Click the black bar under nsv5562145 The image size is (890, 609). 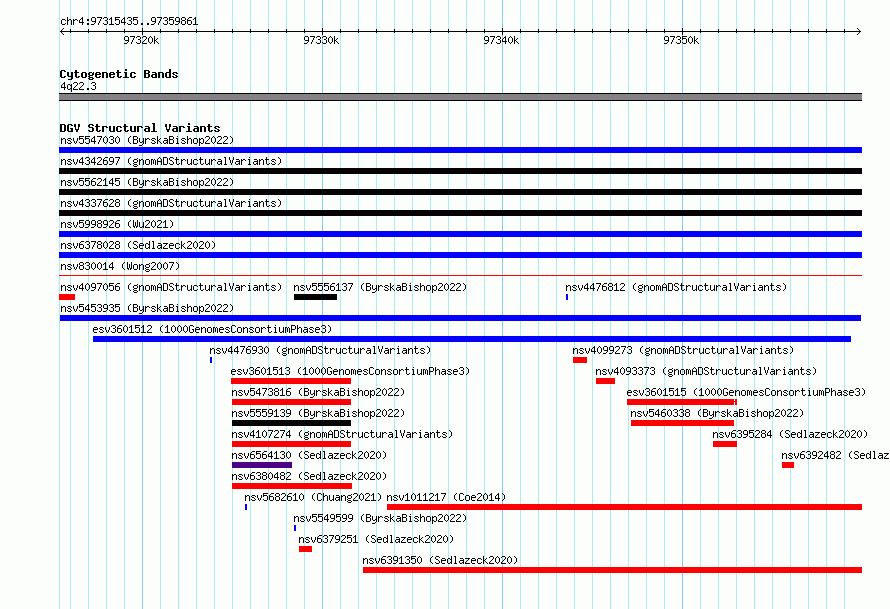460,192
